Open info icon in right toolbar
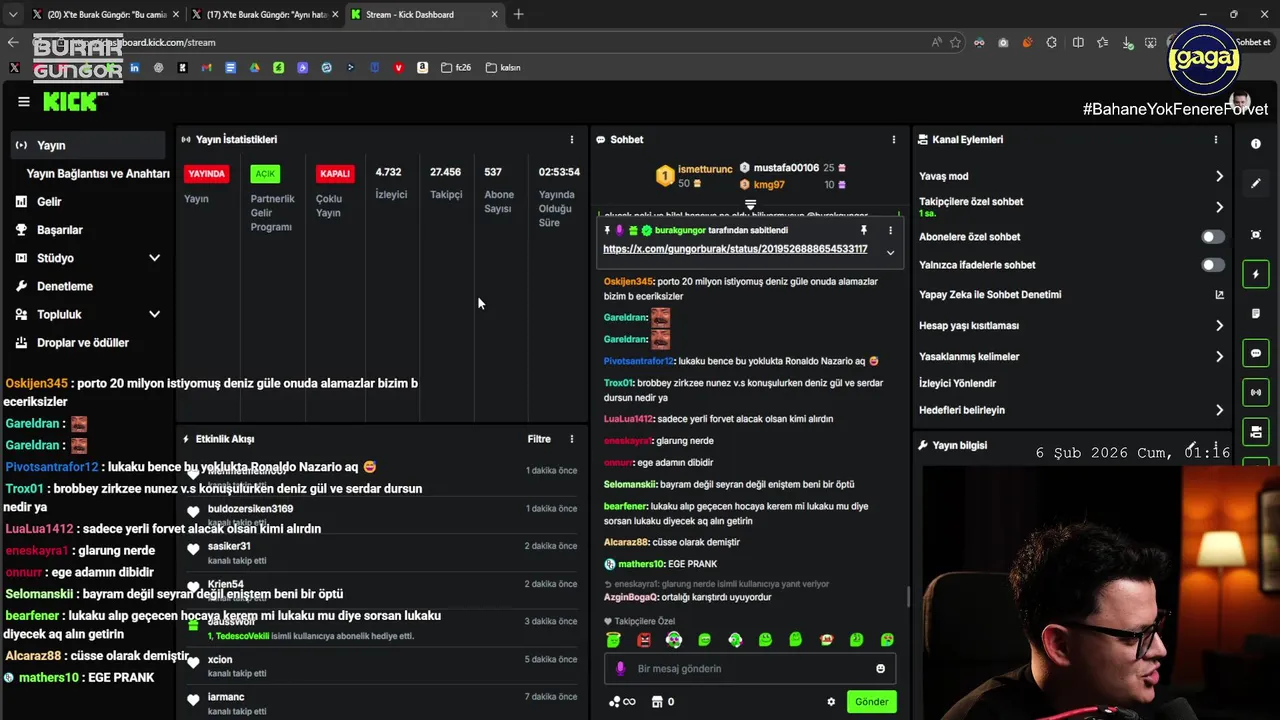 click(x=1256, y=144)
